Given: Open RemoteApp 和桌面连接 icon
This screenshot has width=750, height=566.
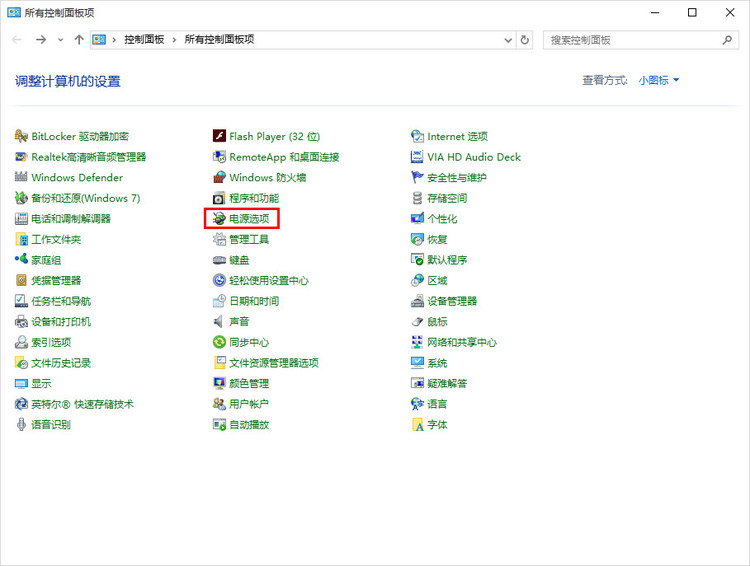Looking at the screenshot, I should [x=219, y=157].
